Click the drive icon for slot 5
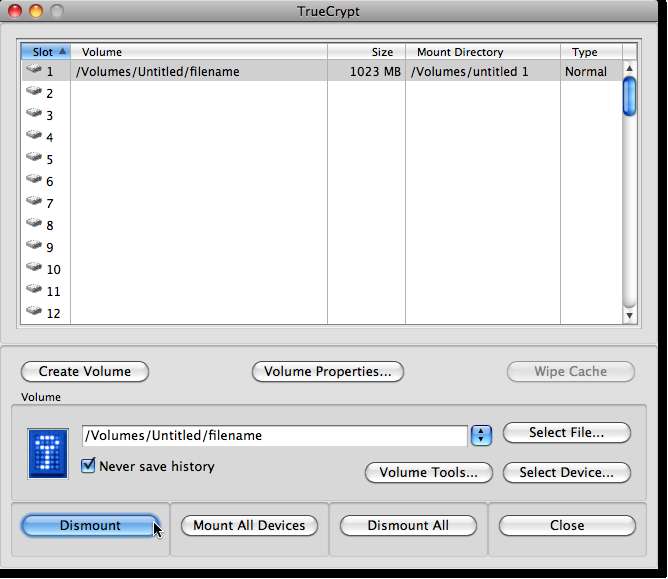 pos(34,157)
